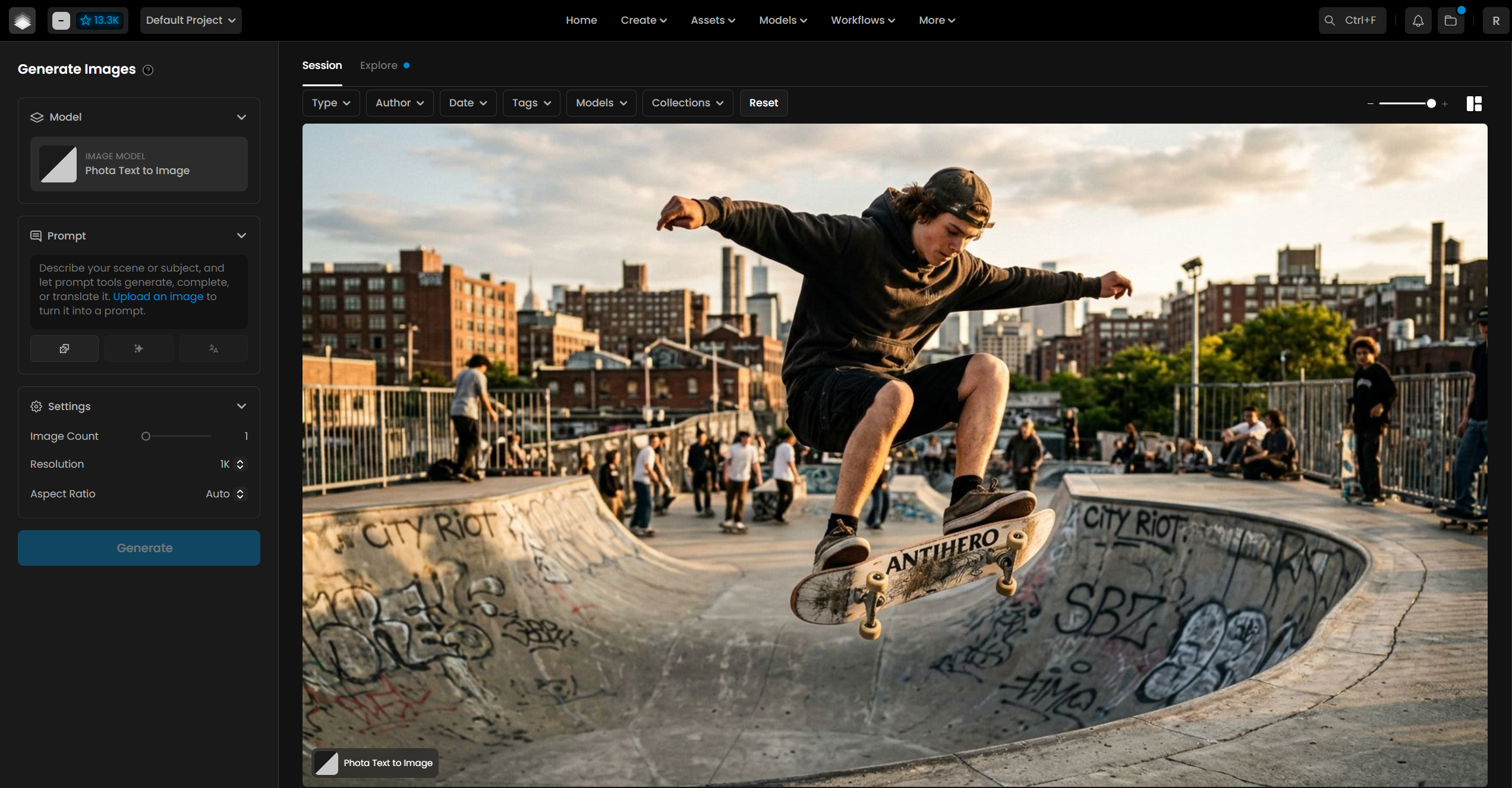Open the Author filter dropdown
Viewport: 1512px width, 788px height.
(399, 103)
